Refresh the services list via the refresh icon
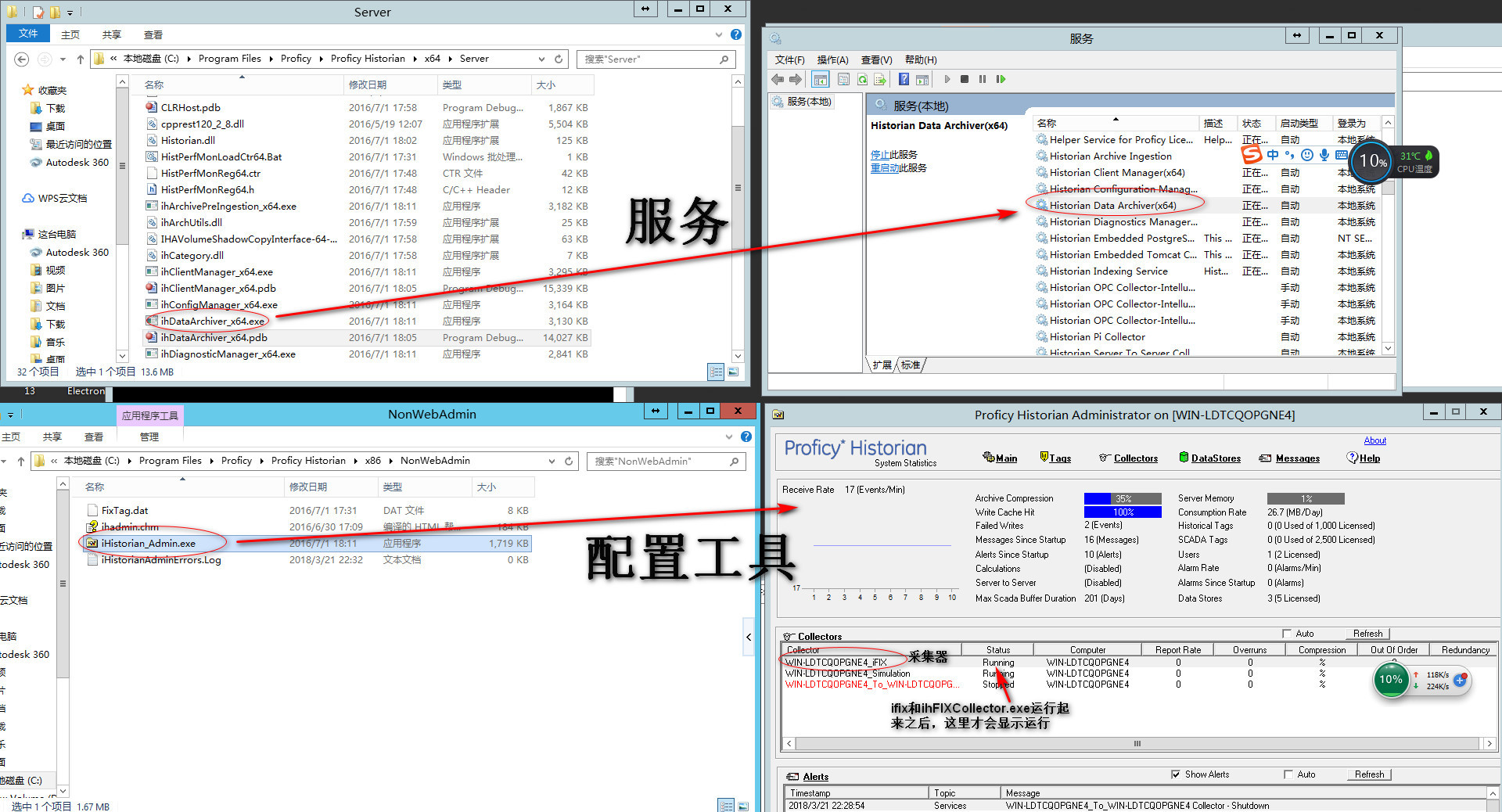Screen dimensions: 1502x812 click(862, 79)
